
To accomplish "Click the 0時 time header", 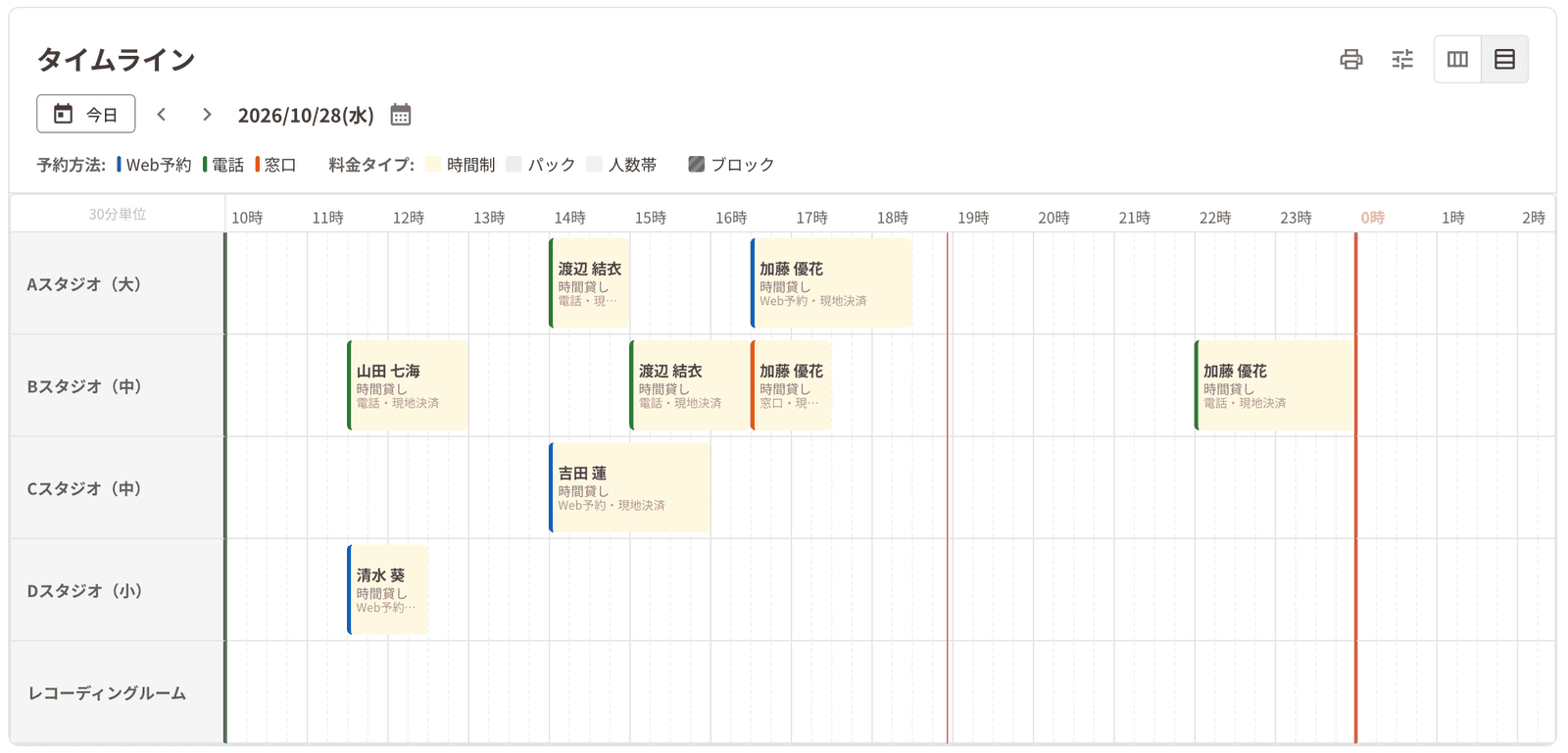I will [x=1372, y=218].
